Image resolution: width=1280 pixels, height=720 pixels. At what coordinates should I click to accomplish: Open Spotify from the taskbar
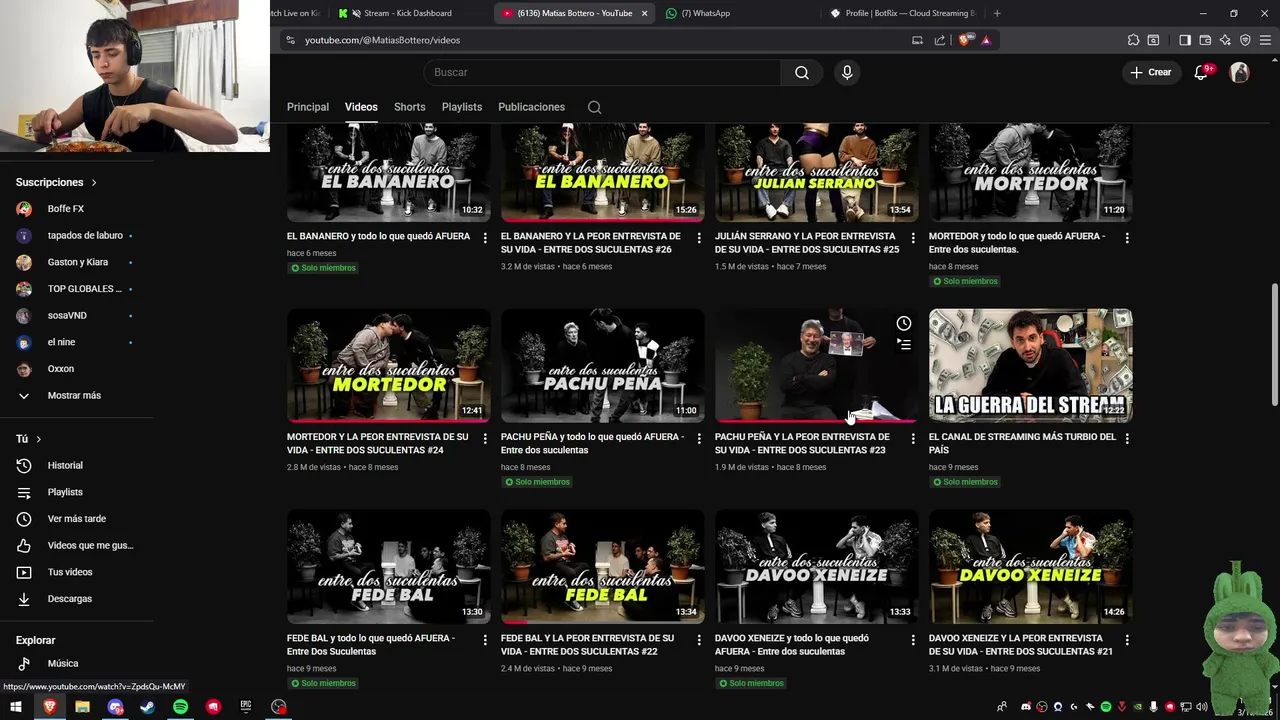[x=180, y=707]
